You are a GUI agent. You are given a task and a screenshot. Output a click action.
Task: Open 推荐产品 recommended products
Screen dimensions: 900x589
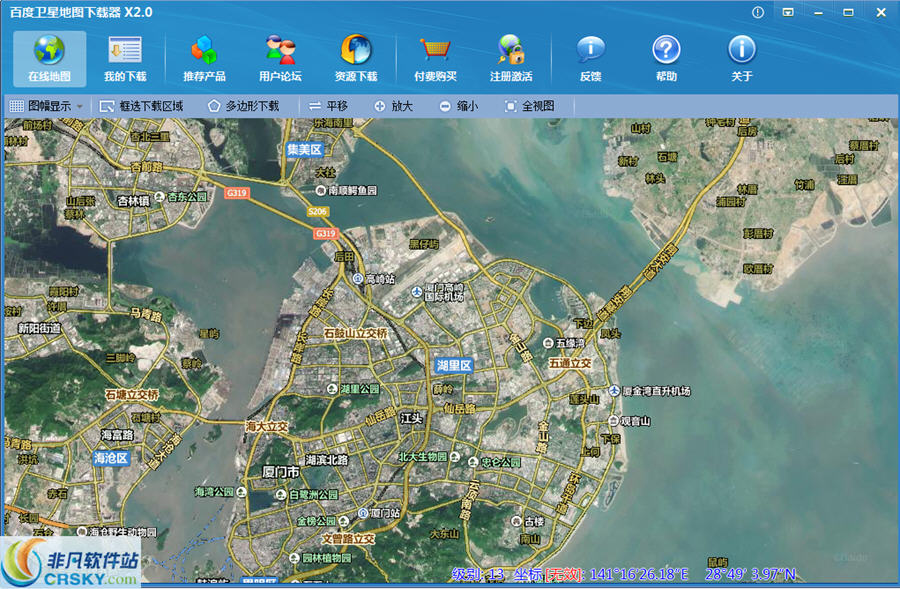click(204, 59)
